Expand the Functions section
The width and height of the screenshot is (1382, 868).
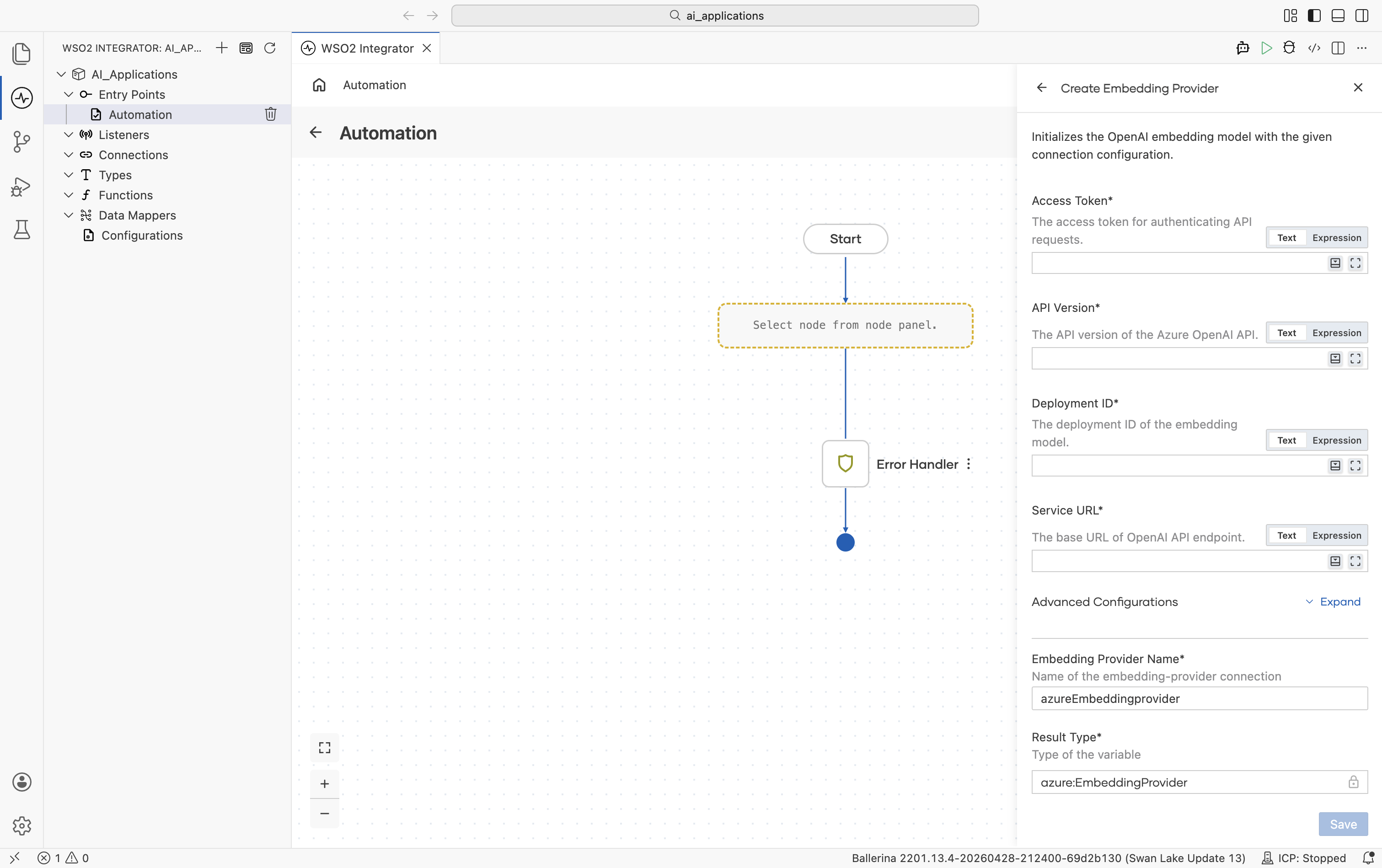[x=68, y=195]
